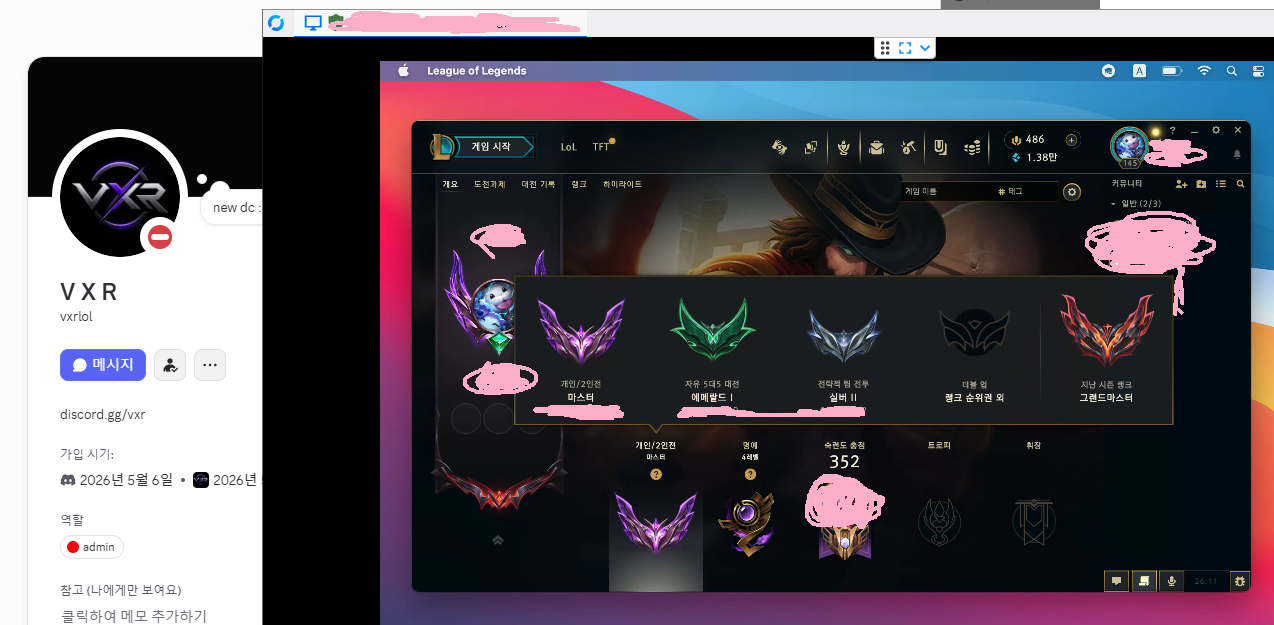Open the stacked cards icon in the top bar
Viewport: 1274px width, 625px height.
pos(811,147)
